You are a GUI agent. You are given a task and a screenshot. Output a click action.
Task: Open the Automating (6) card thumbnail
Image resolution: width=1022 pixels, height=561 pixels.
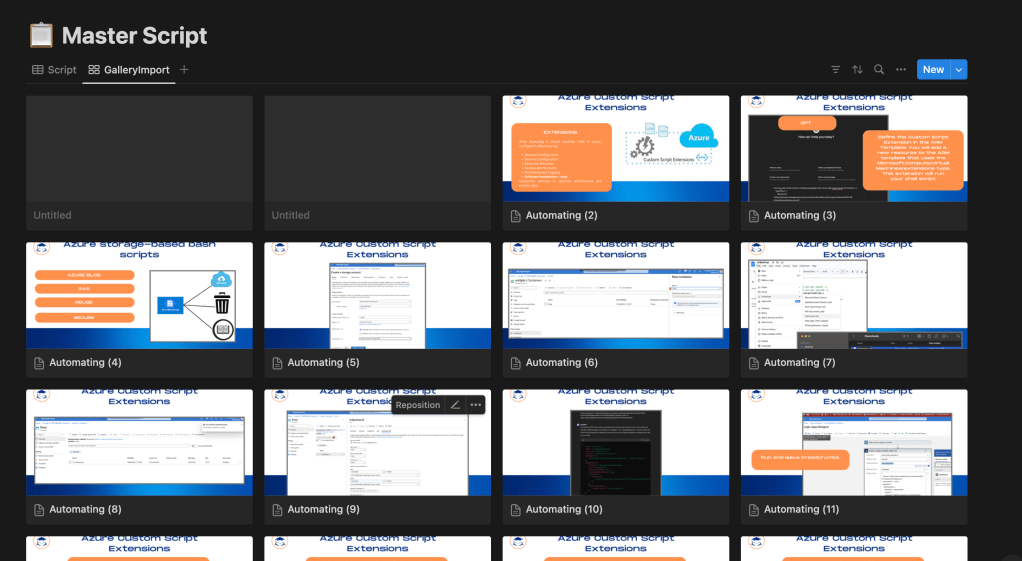(x=616, y=296)
